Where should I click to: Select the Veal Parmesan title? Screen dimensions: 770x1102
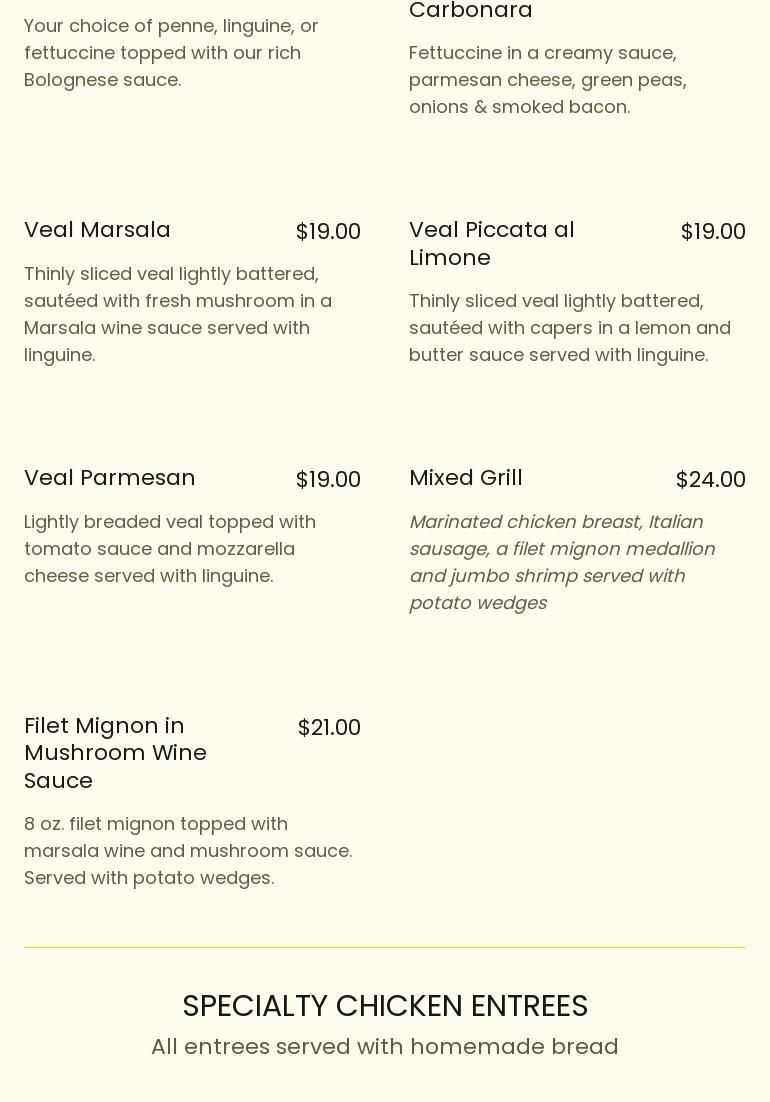(x=110, y=478)
